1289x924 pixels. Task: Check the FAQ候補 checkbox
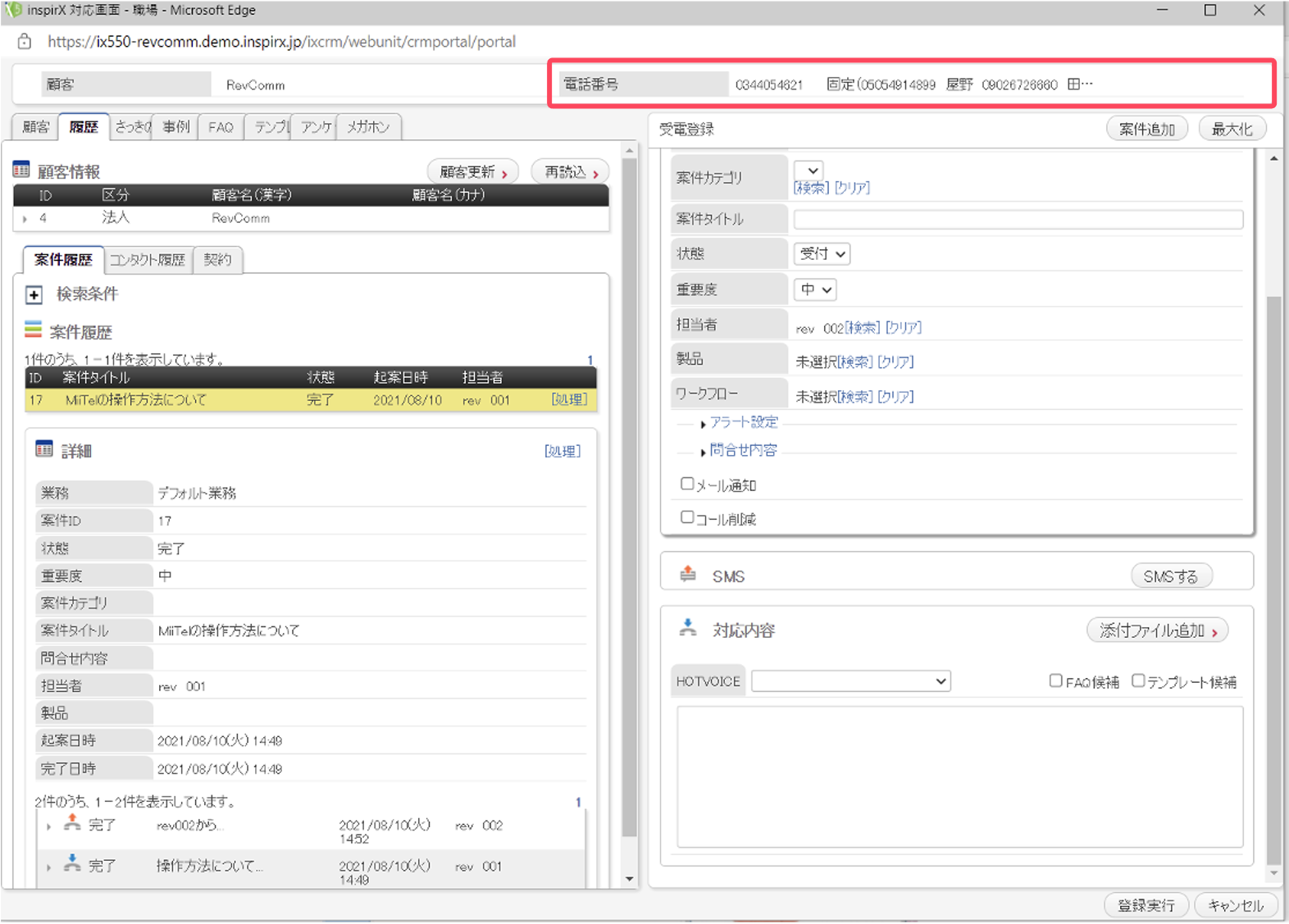pyautogui.click(x=1056, y=680)
